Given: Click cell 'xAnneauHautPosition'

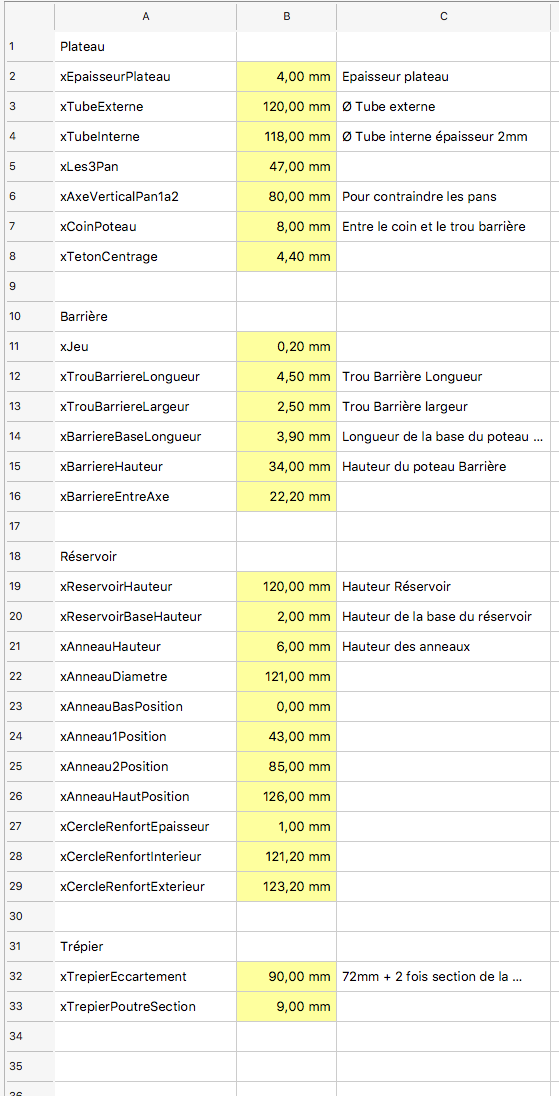Looking at the screenshot, I should point(145,797).
